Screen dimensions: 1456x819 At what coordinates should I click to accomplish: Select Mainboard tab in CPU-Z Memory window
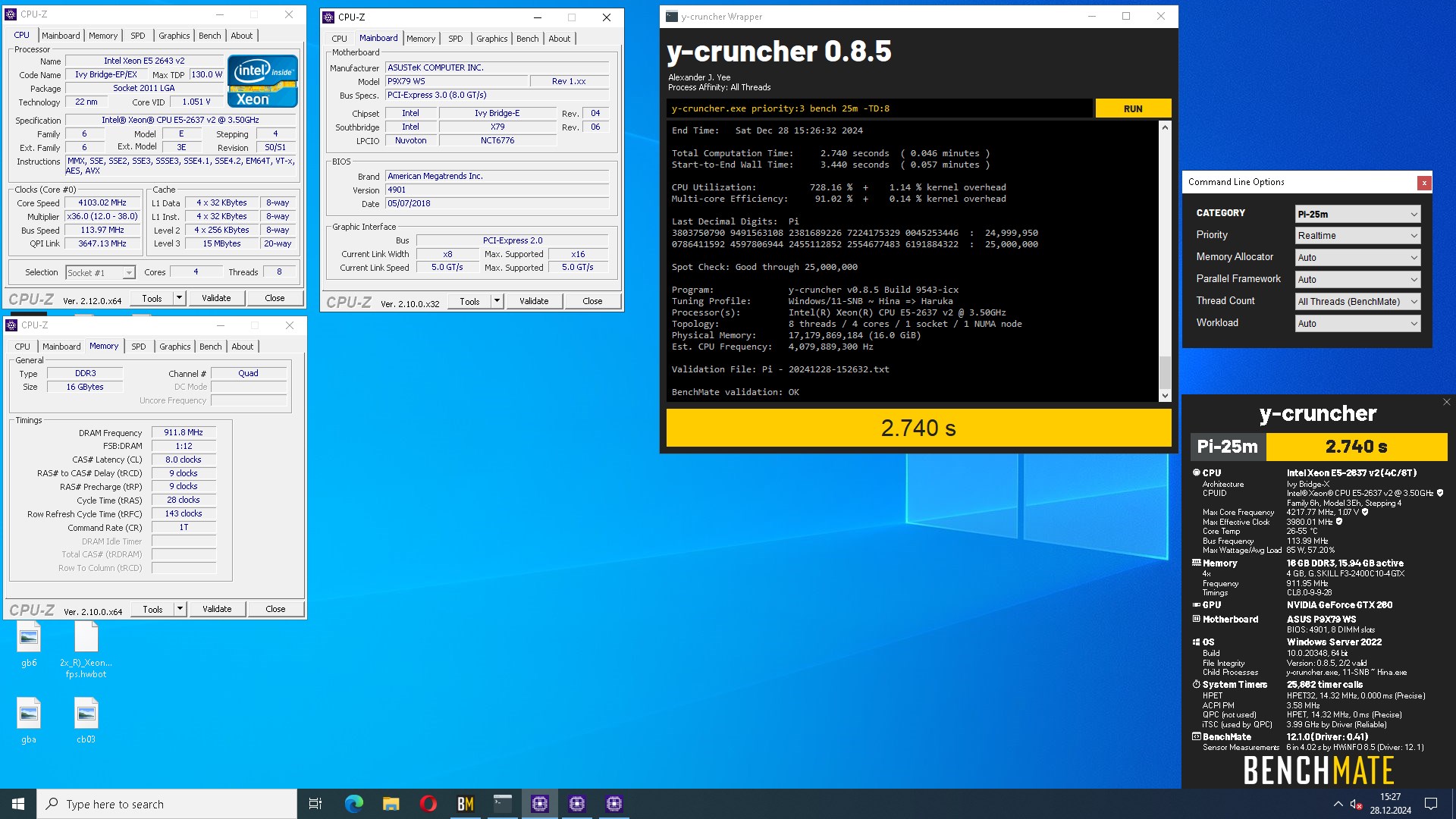tap(61, 347)
